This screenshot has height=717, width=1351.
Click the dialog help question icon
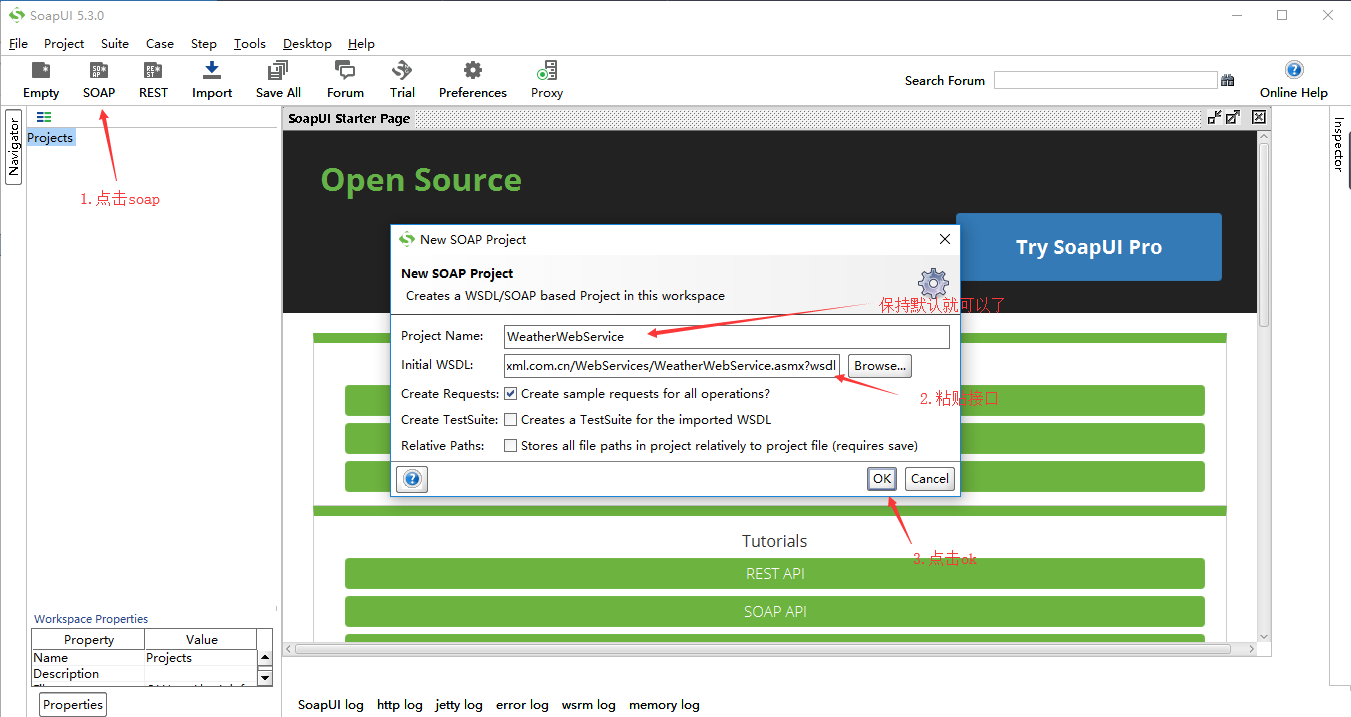tap(412, 479)
